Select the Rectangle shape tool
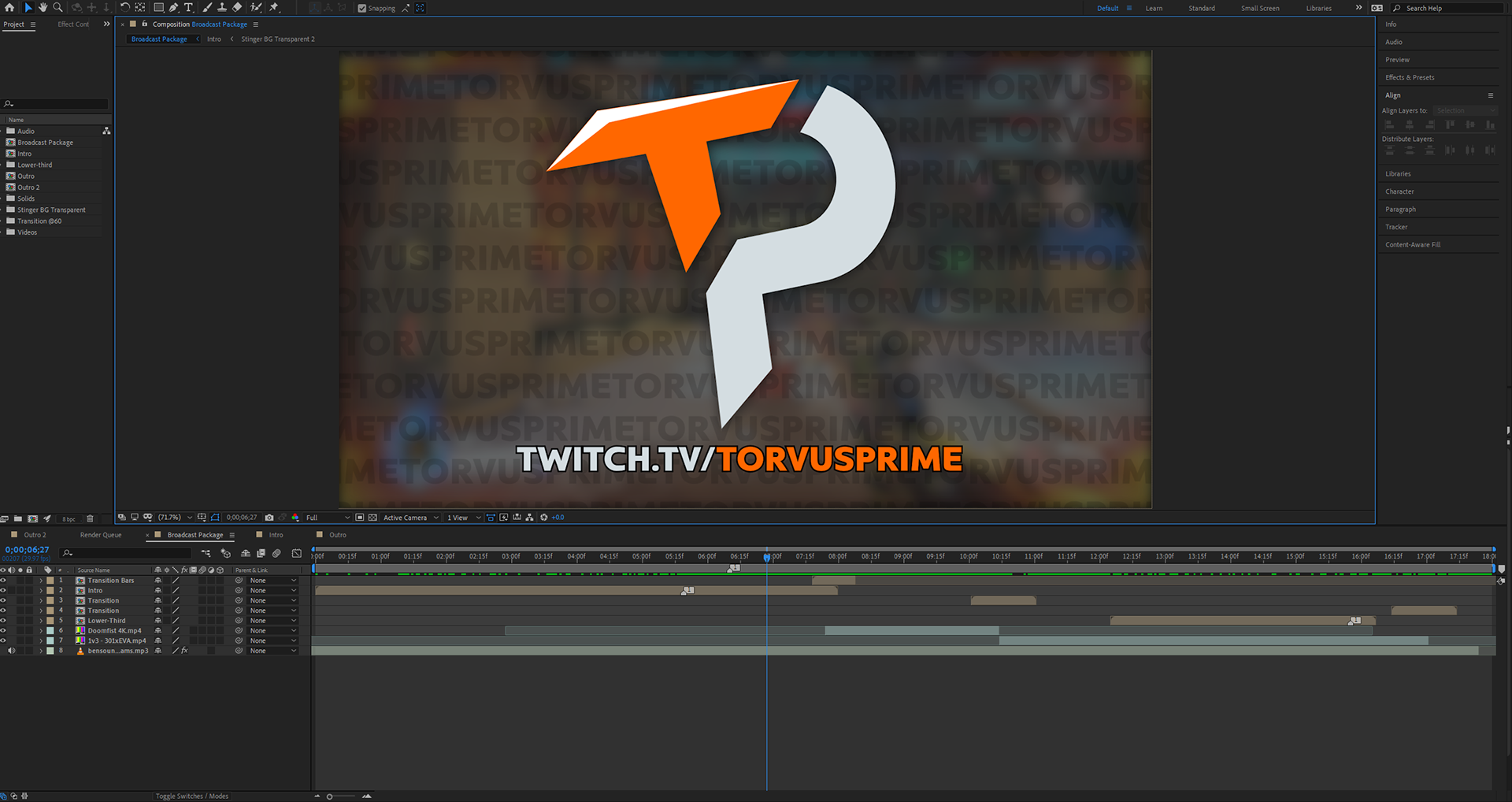The width and height of the screenshot is (1512, 802). click(x=158, y=7)
